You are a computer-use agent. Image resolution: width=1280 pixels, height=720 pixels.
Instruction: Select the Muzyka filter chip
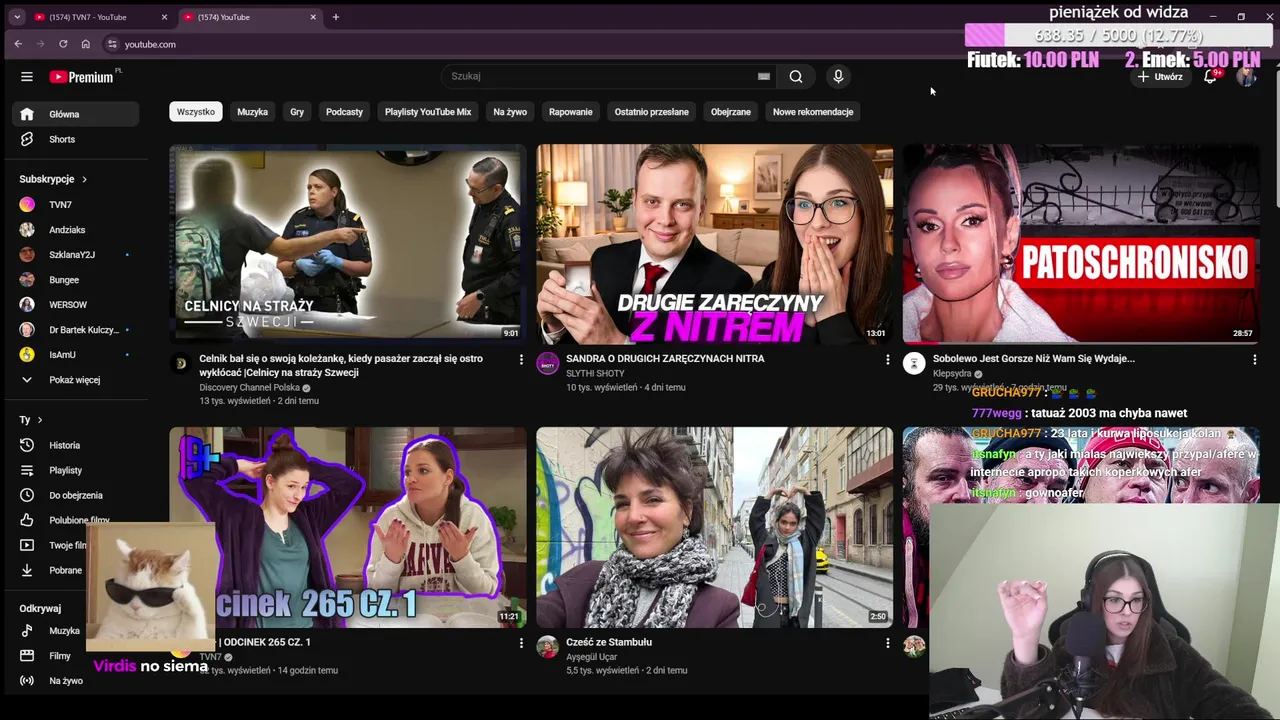pyautogui.click(x=252, y=112)
